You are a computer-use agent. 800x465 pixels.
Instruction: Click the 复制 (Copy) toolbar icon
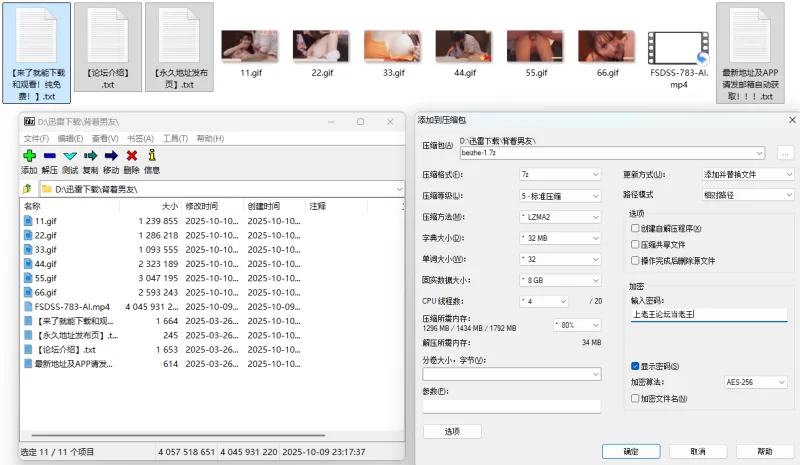[90, 156]
